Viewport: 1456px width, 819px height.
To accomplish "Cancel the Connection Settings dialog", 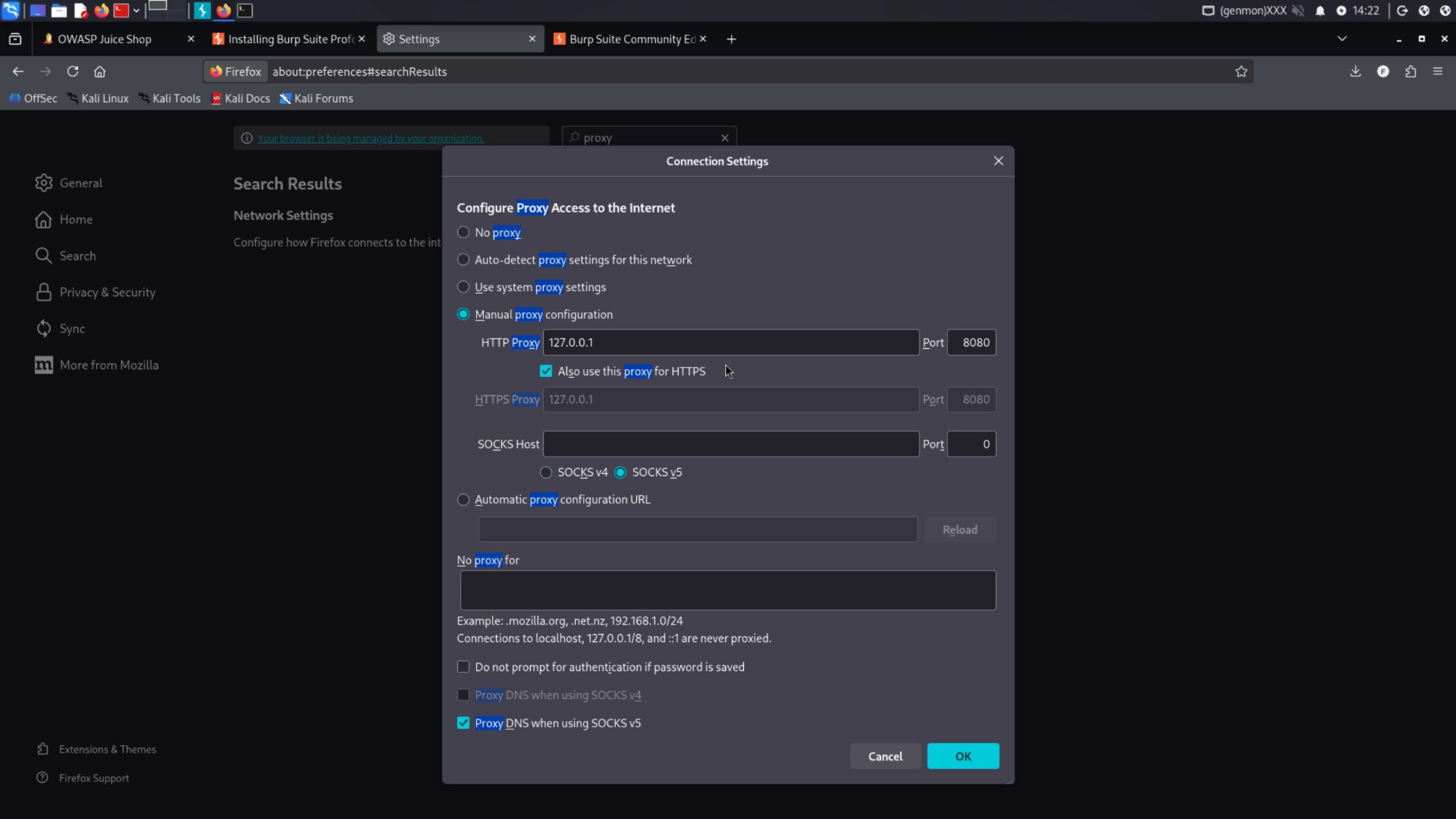I will pyautogui.click(x=885, y=756).
